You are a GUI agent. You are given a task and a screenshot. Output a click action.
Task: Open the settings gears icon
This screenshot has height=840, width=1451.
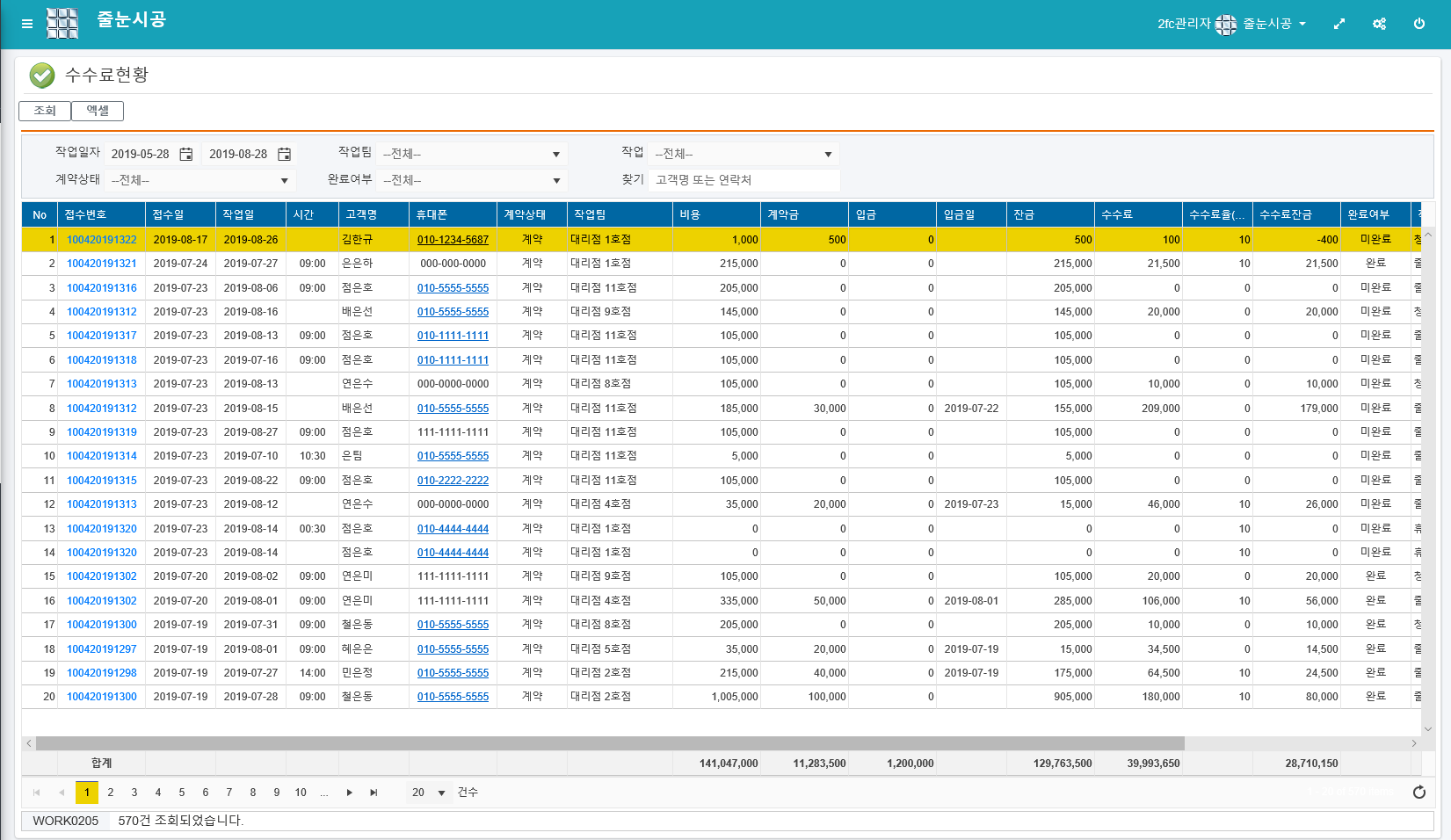click(x=1379, y=24)
